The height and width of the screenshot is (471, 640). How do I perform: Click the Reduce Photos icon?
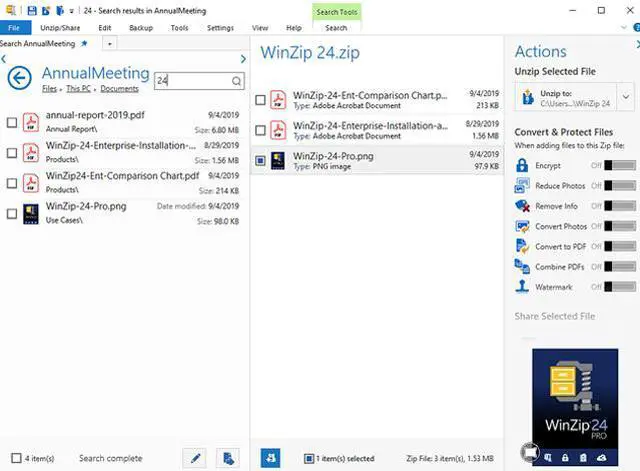(x=522, y=186)
